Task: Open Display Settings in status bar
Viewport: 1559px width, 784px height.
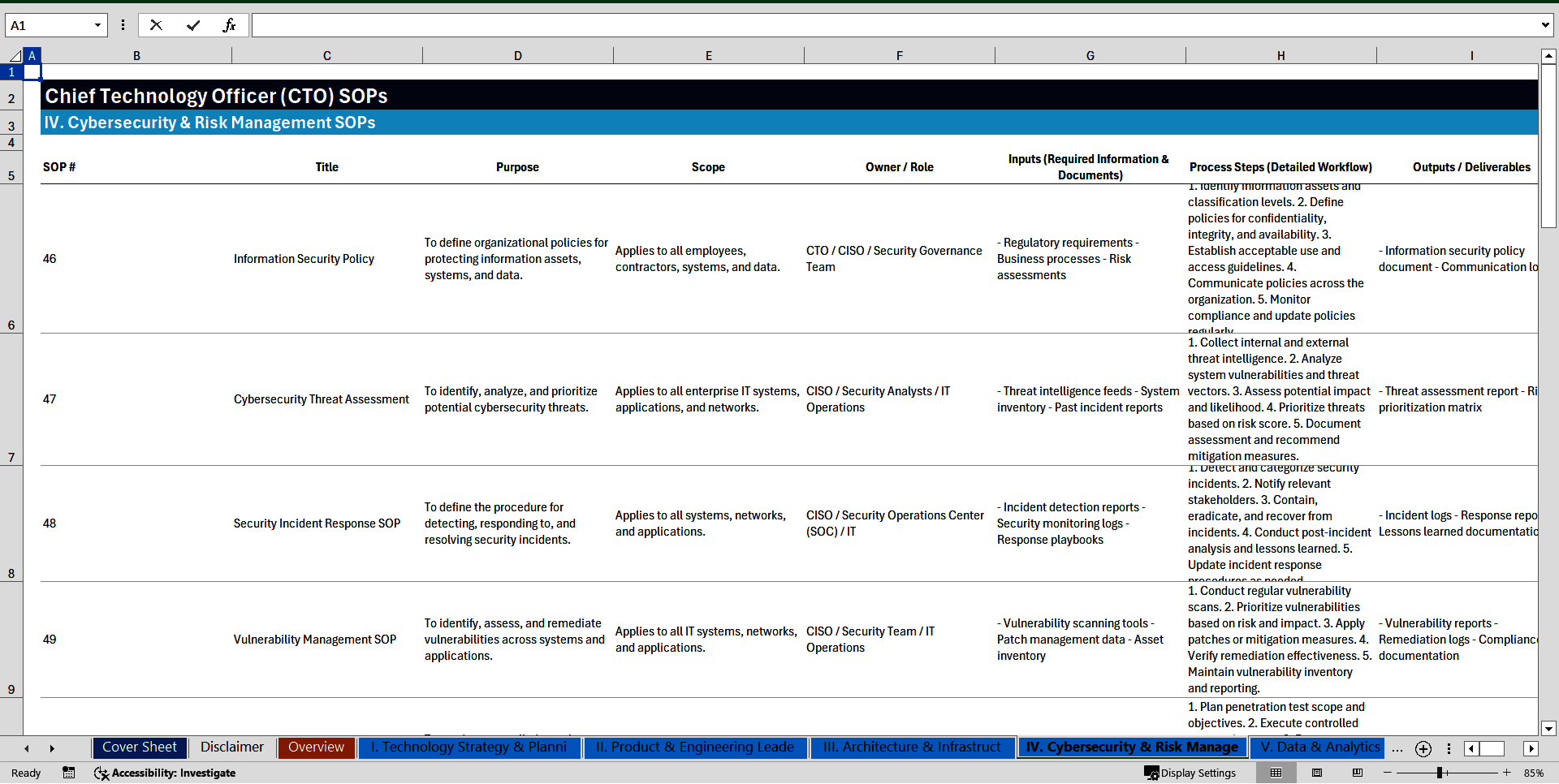Action: 1190,773
